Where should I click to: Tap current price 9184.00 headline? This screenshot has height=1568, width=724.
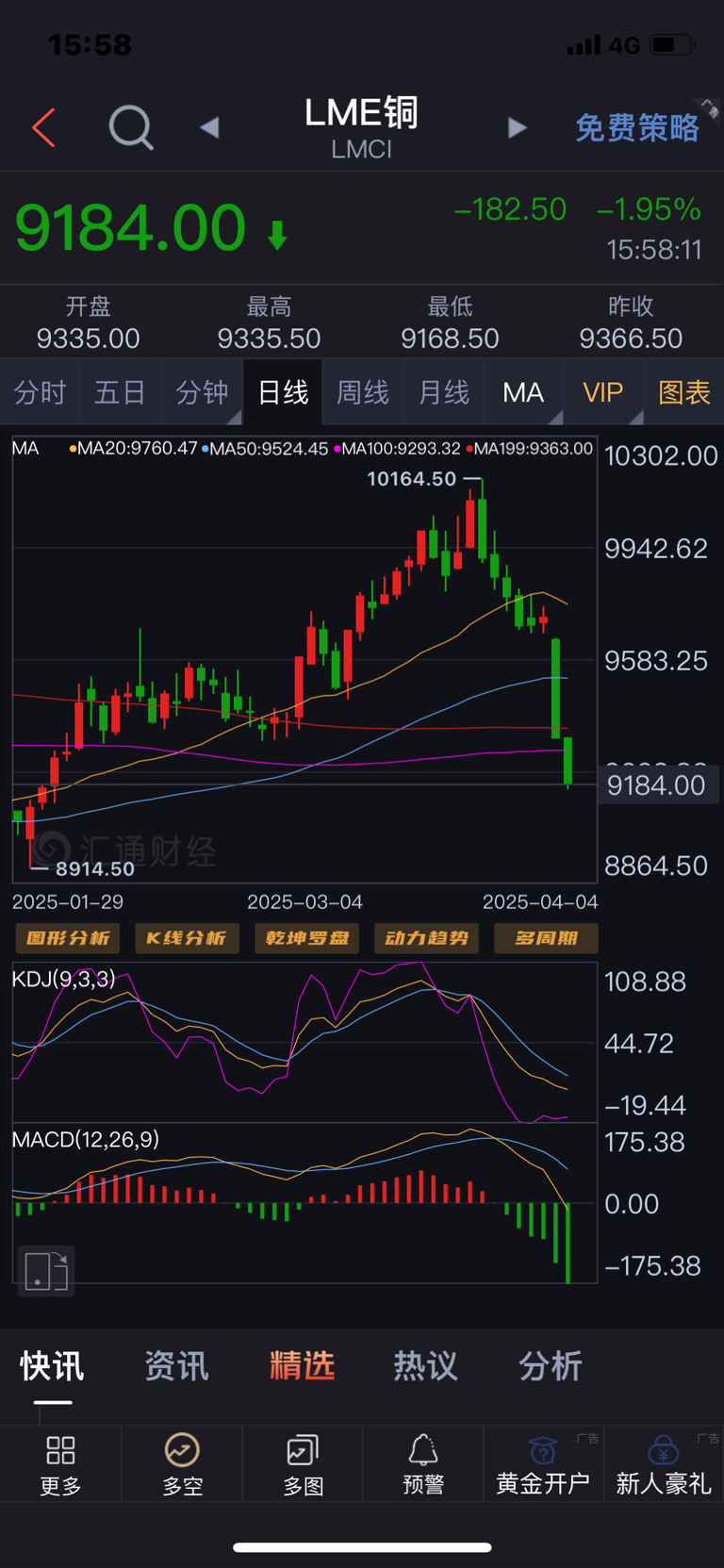pos(131,228)
